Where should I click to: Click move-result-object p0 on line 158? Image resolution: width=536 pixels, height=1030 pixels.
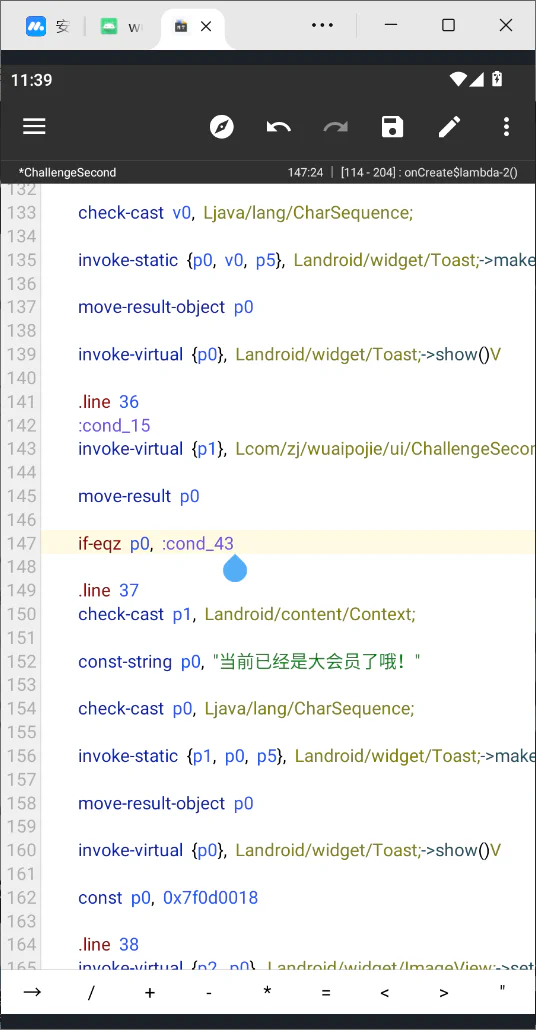pyautogui.click(x=166, y=803)
